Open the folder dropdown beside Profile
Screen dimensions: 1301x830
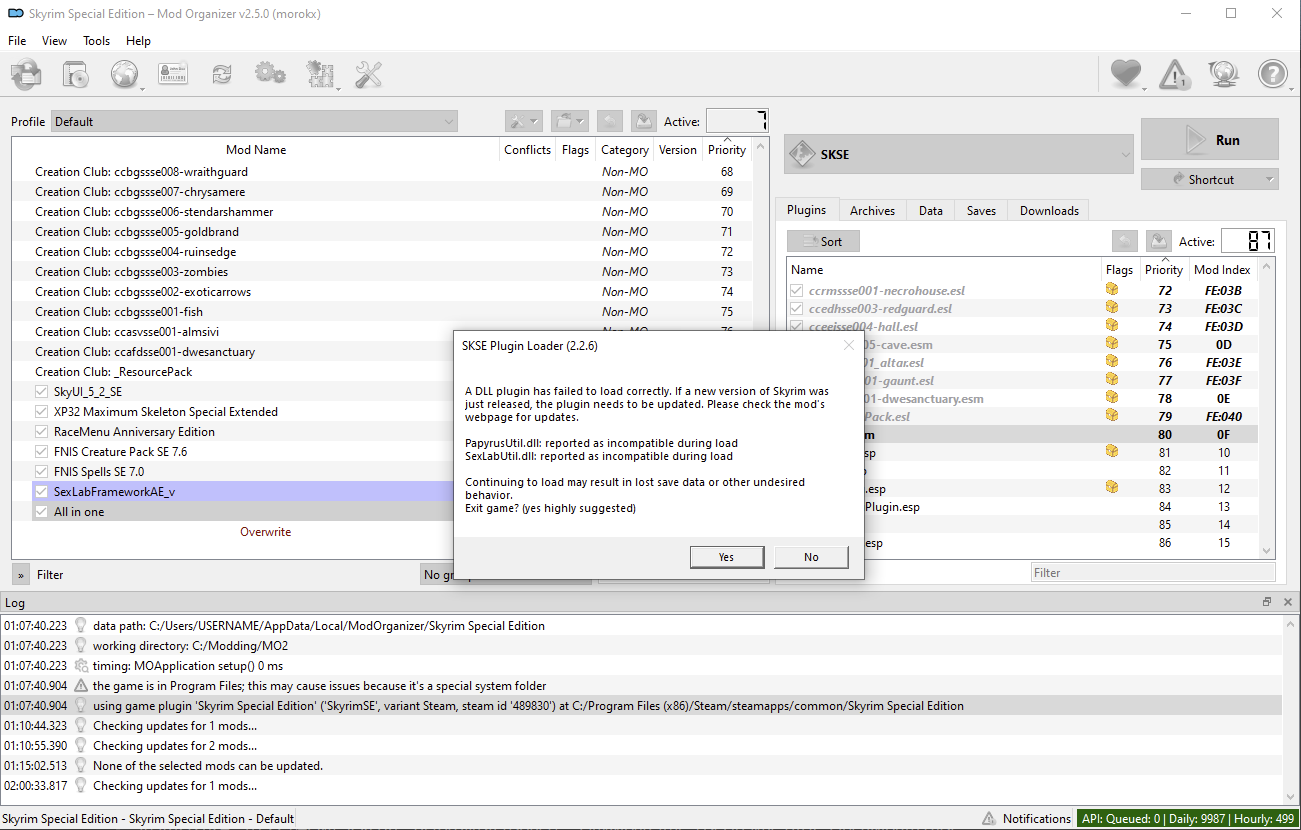[x=569, y=121]
